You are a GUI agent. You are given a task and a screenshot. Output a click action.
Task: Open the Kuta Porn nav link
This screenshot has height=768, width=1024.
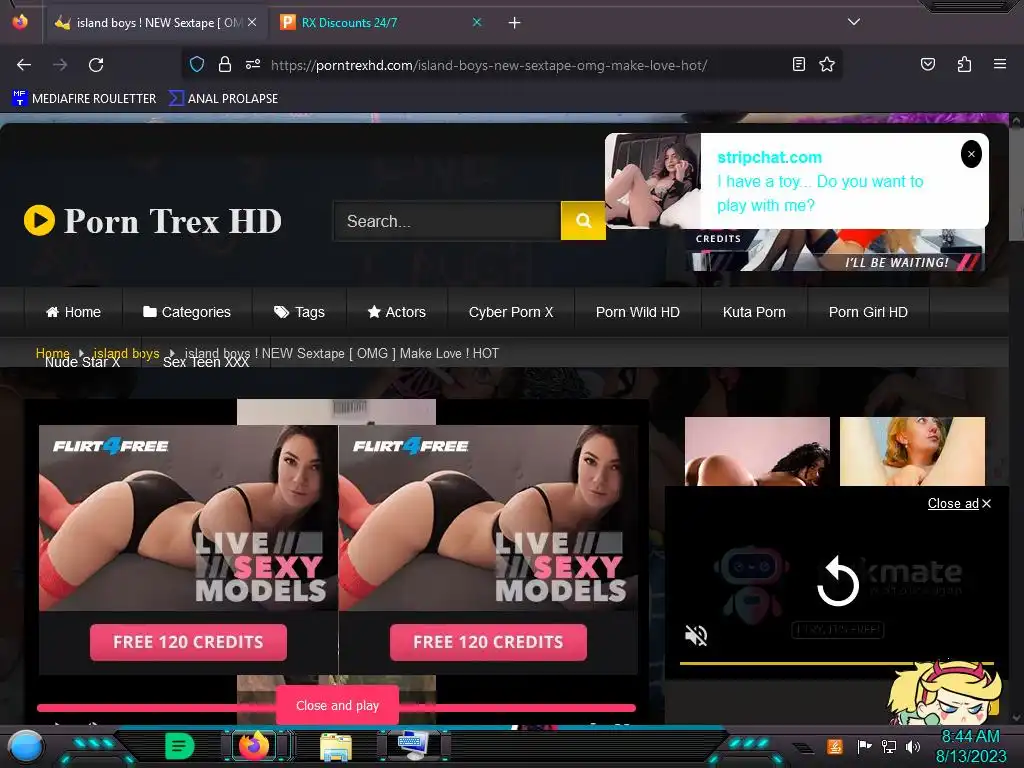(754, 312)
